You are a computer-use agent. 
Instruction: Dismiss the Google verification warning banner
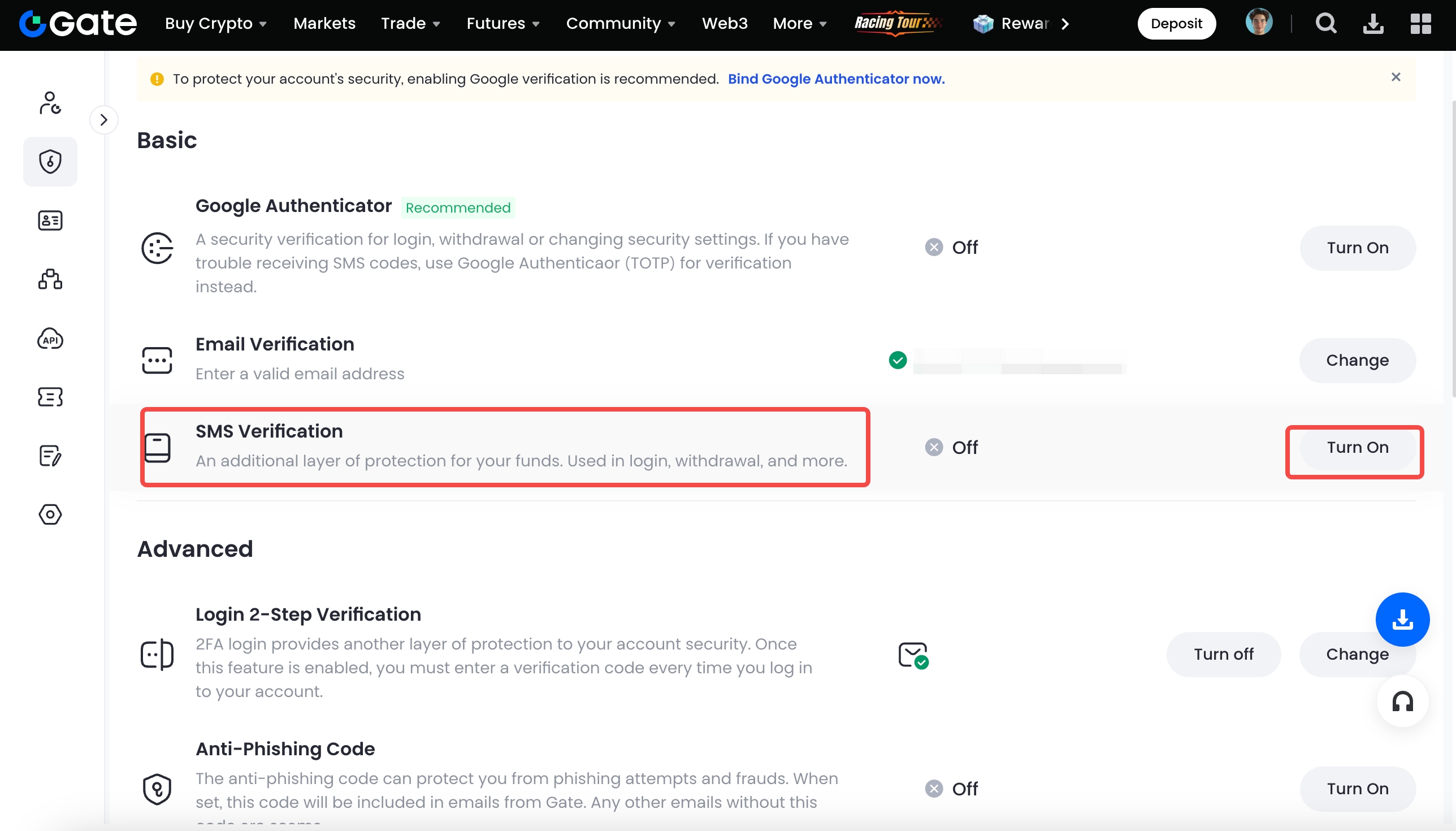1396,77
